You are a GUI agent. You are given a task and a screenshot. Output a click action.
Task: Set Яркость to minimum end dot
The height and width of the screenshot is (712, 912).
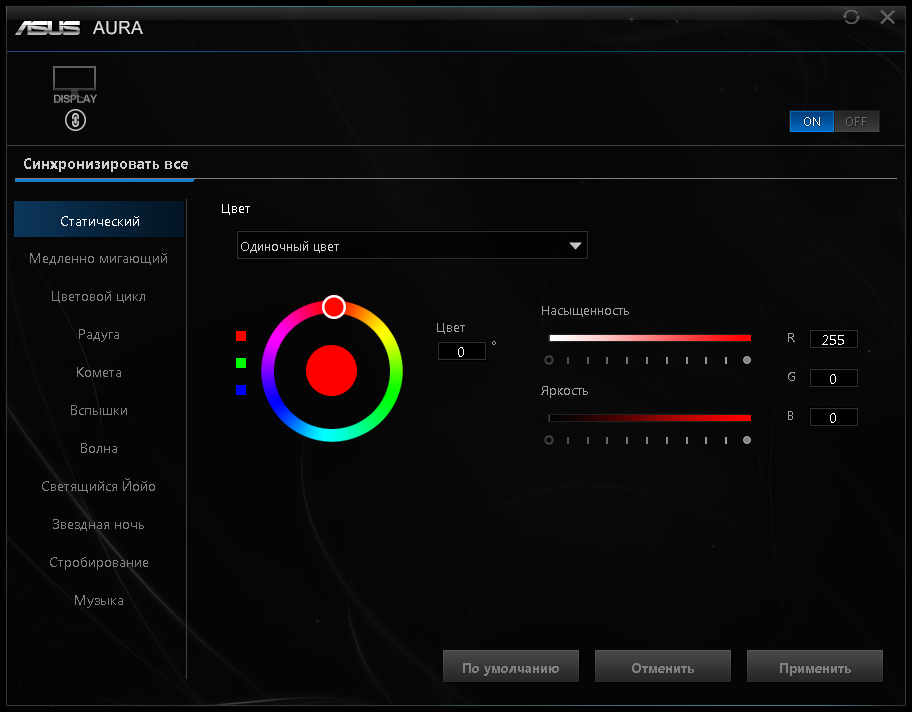(548, 440)
